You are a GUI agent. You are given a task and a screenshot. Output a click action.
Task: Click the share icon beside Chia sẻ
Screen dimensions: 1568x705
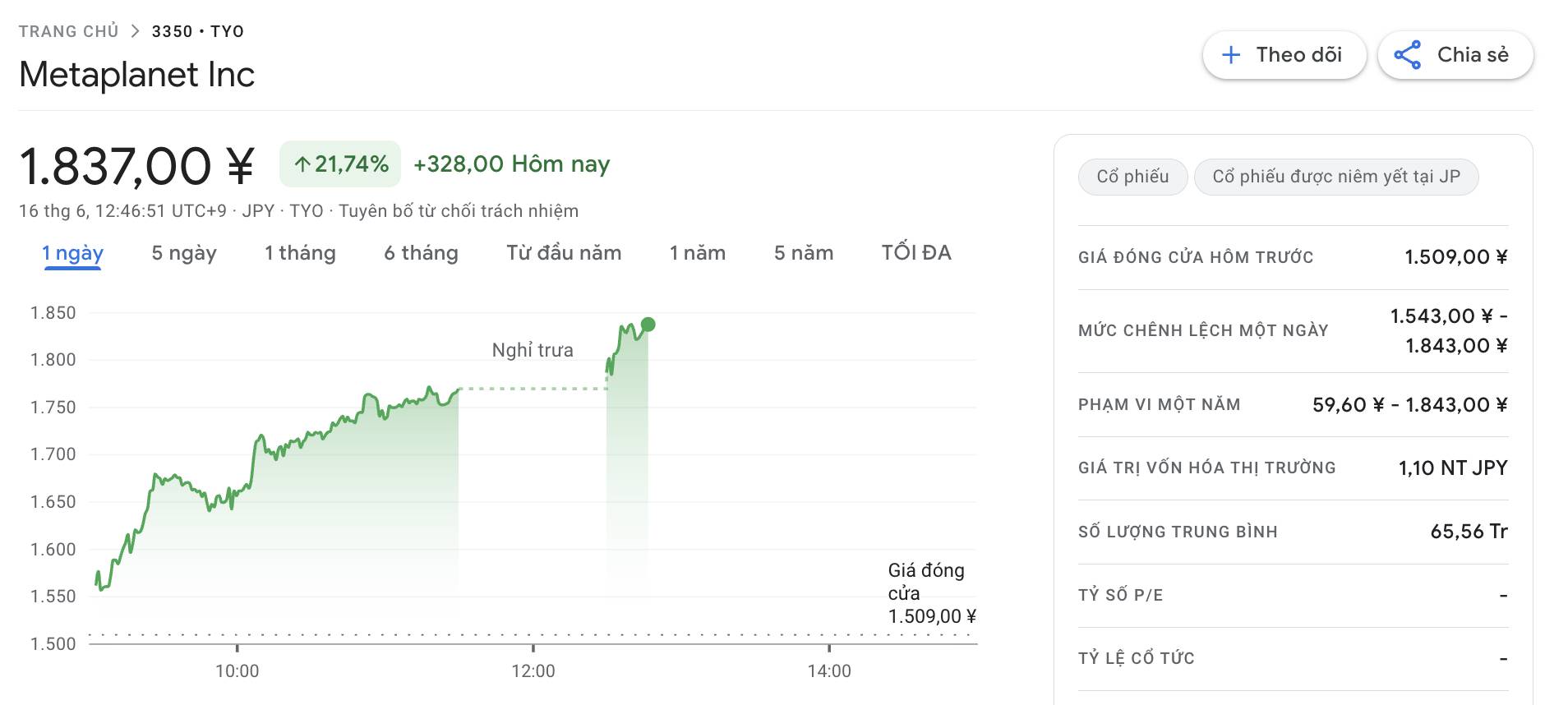[x=1407, y=55]
